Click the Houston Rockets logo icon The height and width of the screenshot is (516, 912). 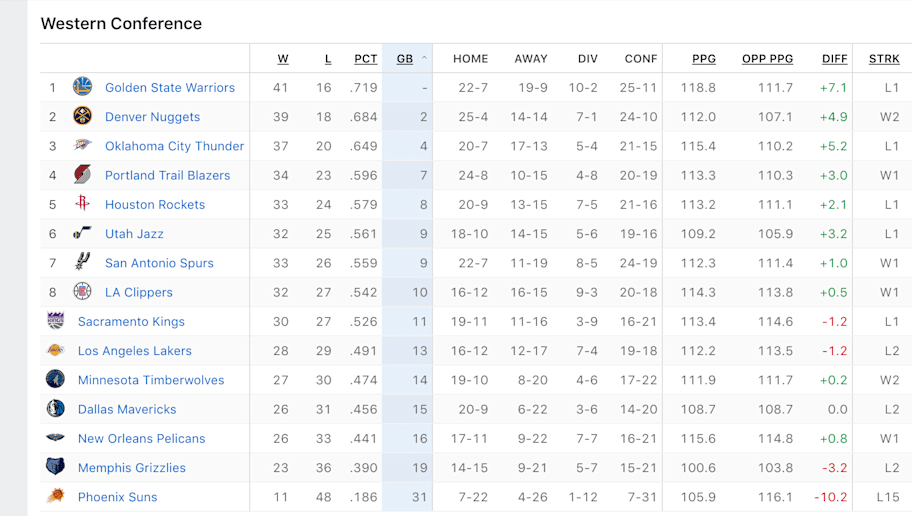tap(83, 203)
